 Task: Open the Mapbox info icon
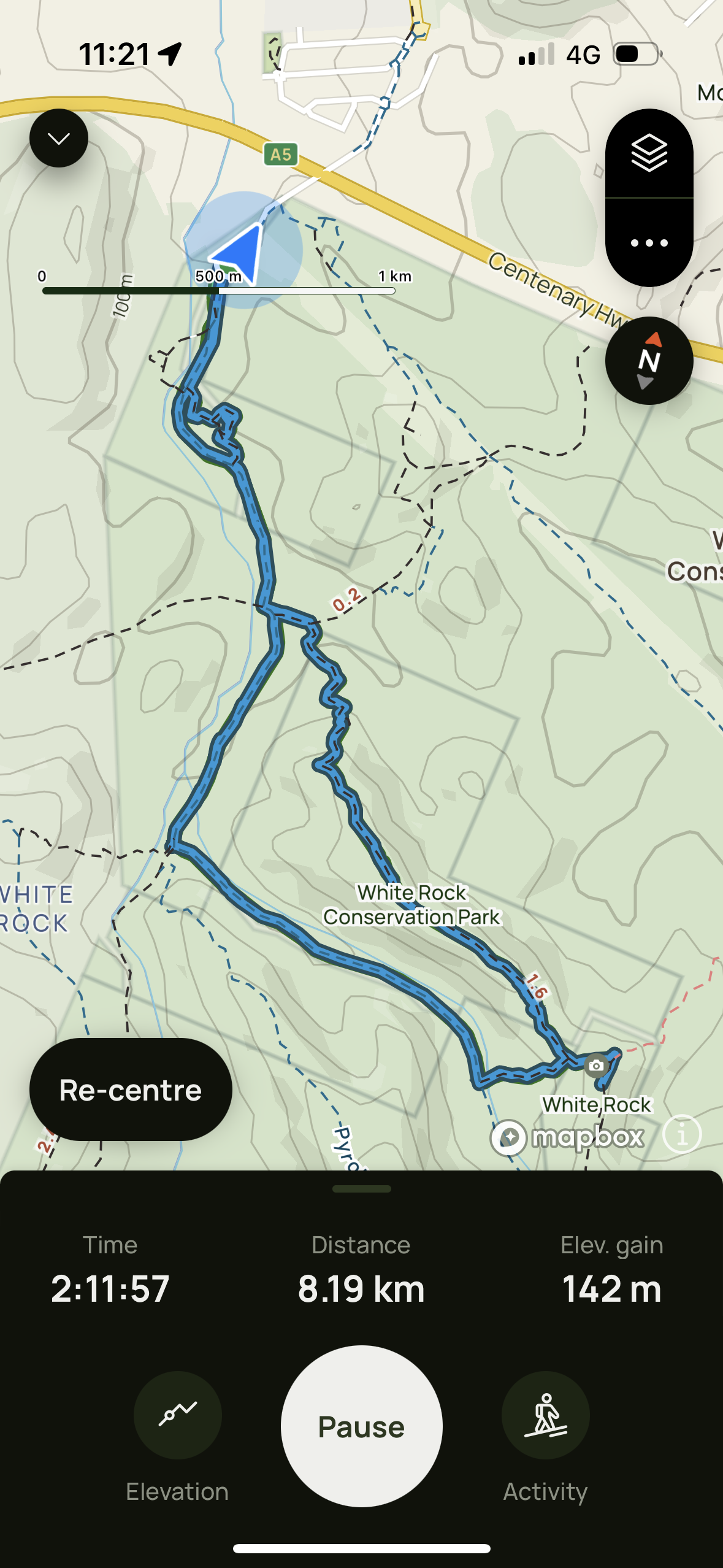tap(682, 1134)
